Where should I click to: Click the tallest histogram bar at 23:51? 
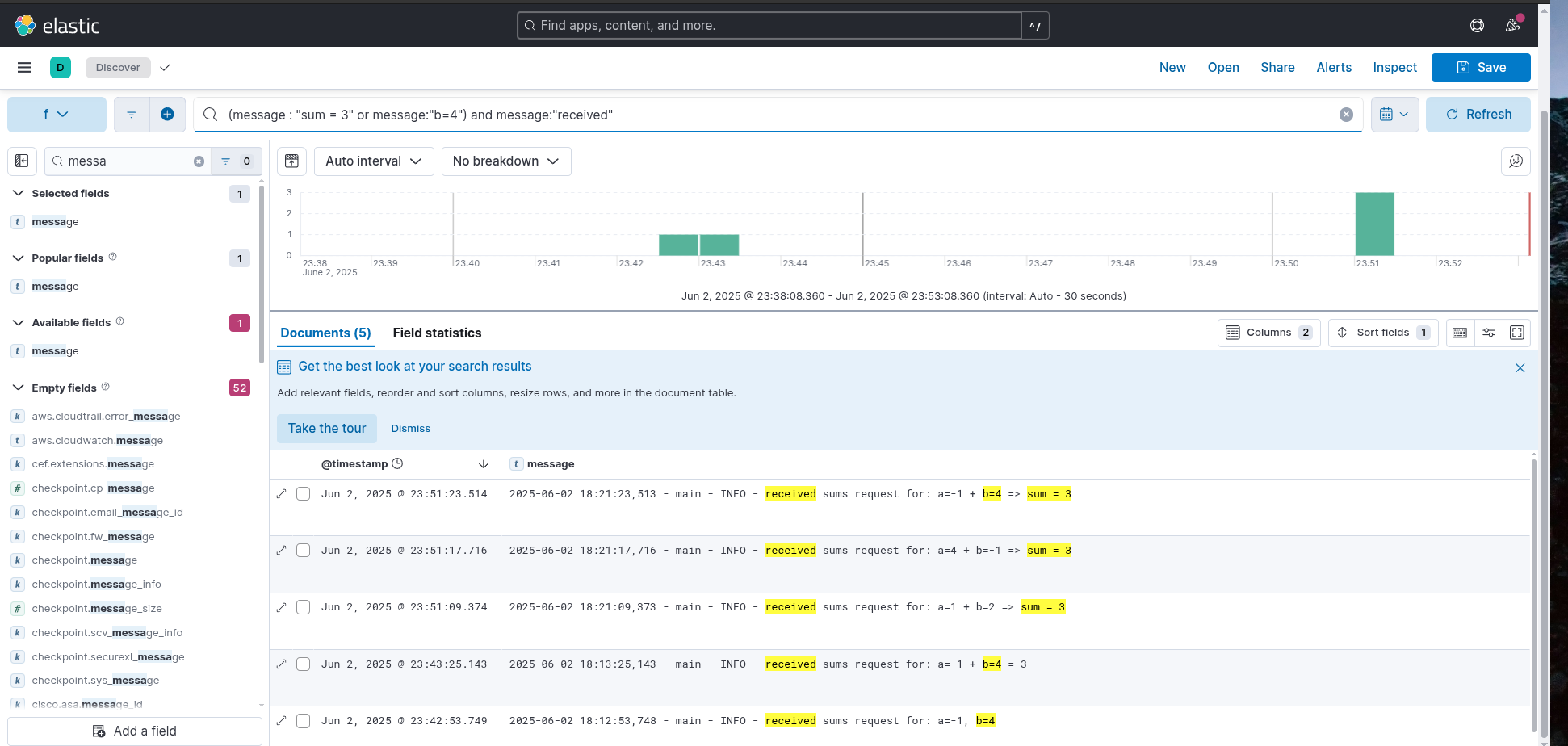click(1374, 224)
